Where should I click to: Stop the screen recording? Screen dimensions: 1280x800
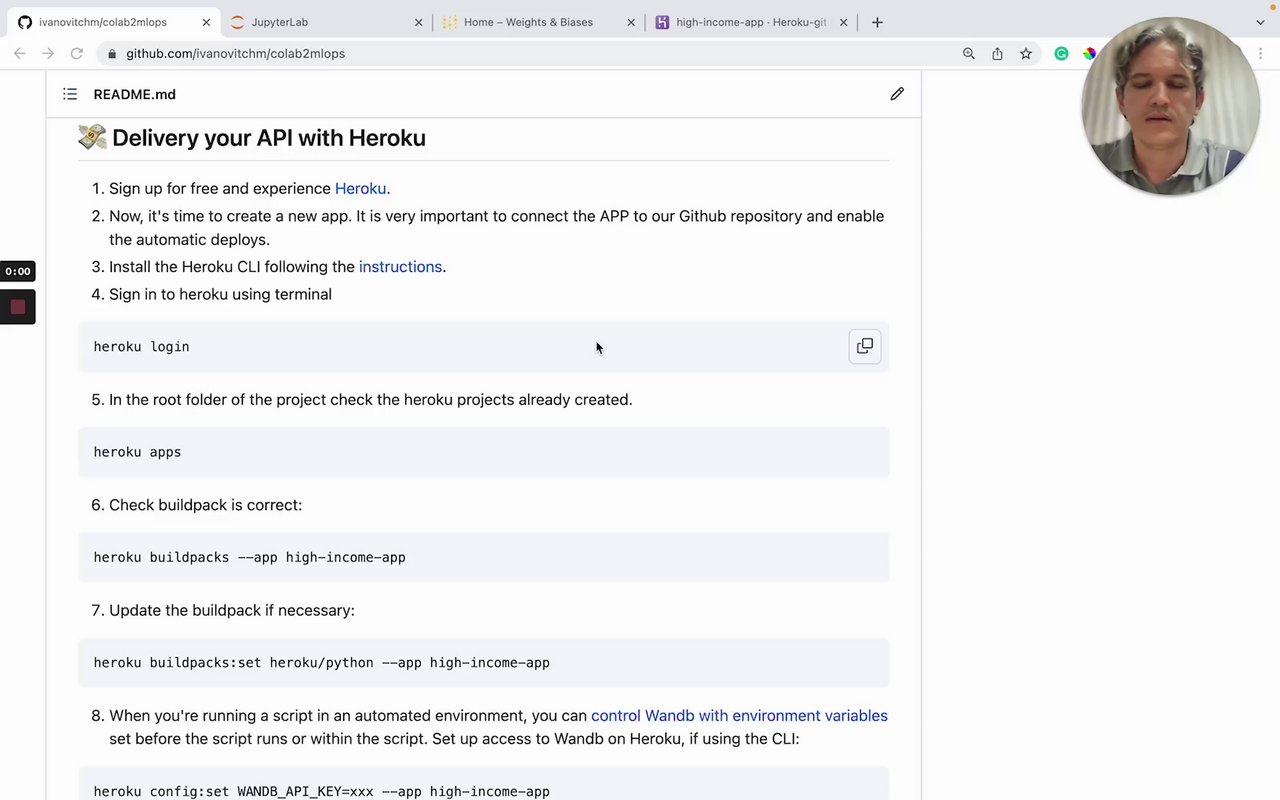(x=18, y=307)
